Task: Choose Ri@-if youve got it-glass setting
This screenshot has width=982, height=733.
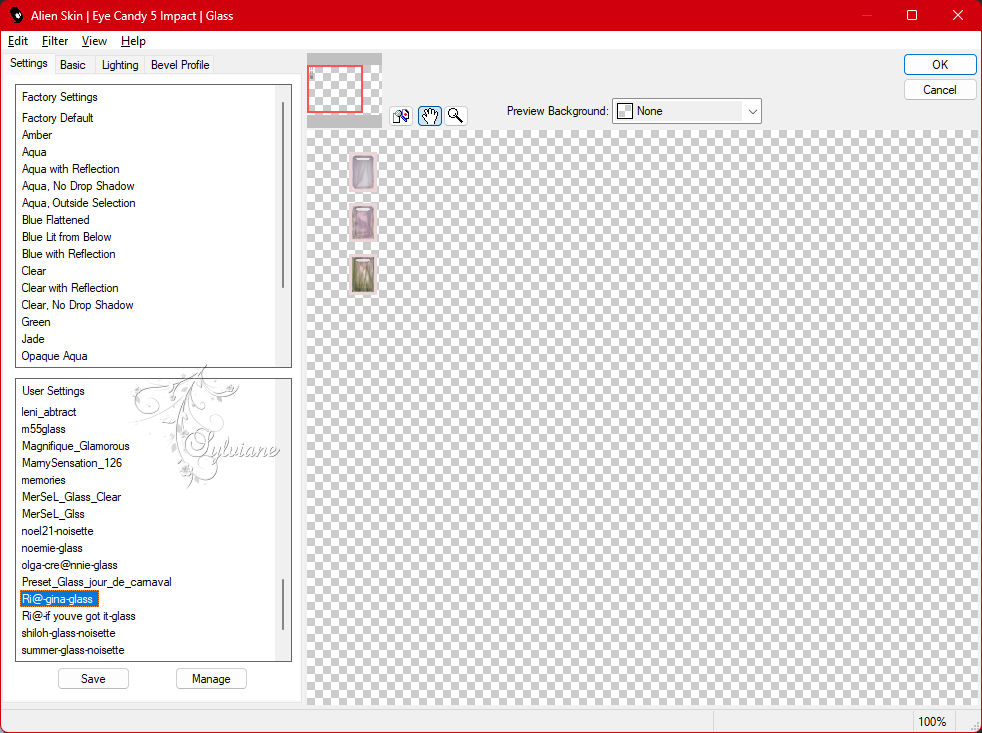Action: (78, 616)
